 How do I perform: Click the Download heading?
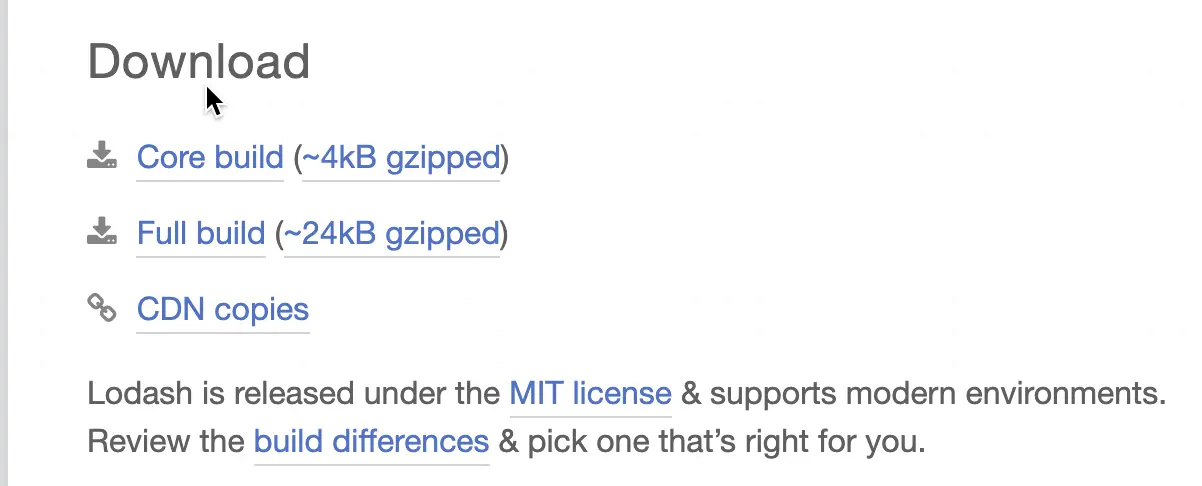tap(199, 62)
